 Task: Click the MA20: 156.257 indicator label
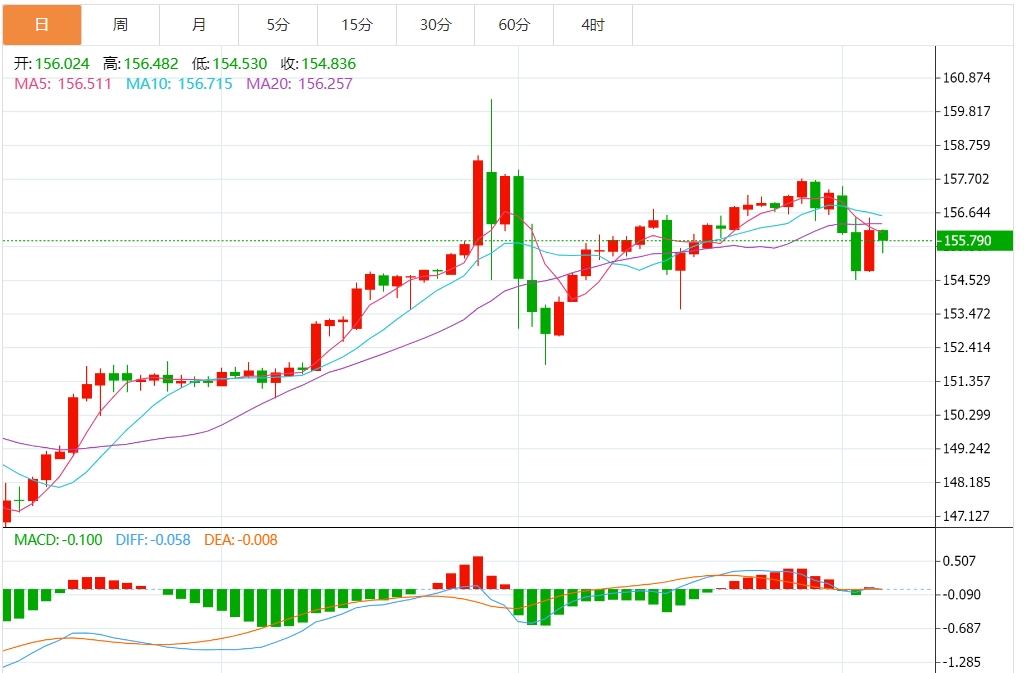click(x=299, y=84)
